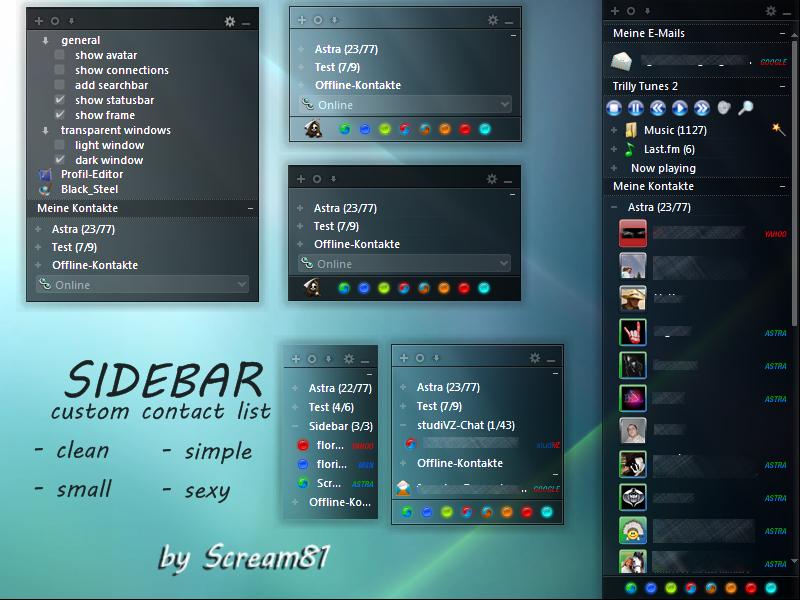800x600 pixels.
Task: Enable the show connections checkbox
Action: coord(60,69)
